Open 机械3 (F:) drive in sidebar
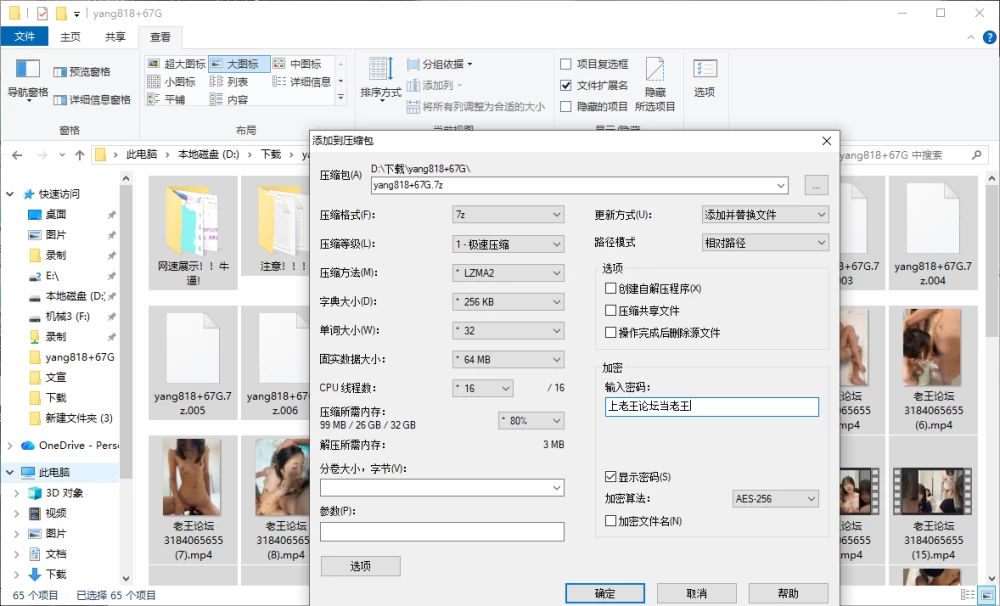 click(68, 316)
